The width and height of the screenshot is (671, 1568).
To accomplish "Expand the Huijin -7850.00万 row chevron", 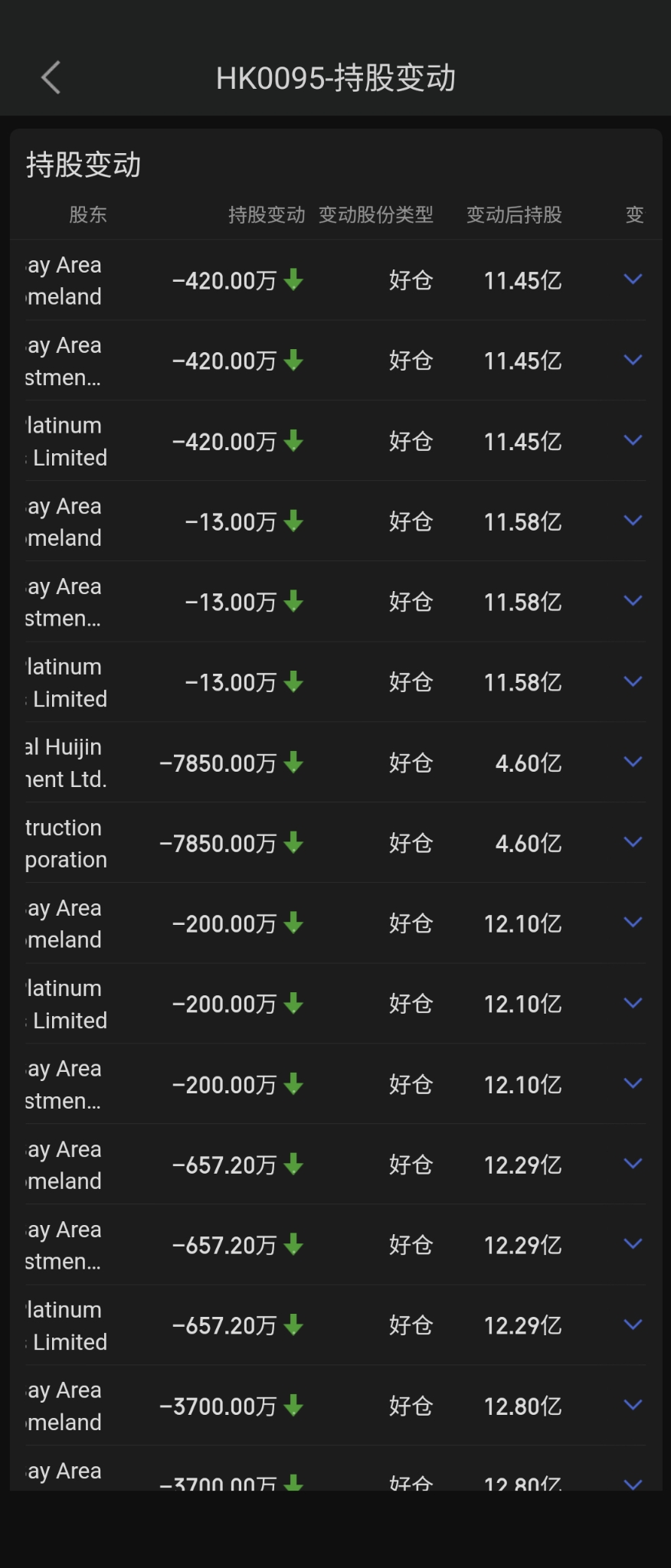I will coord(633,762).
